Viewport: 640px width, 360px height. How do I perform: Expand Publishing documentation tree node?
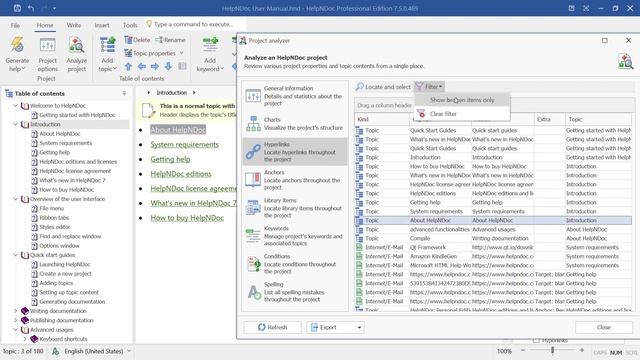point(16,320)
